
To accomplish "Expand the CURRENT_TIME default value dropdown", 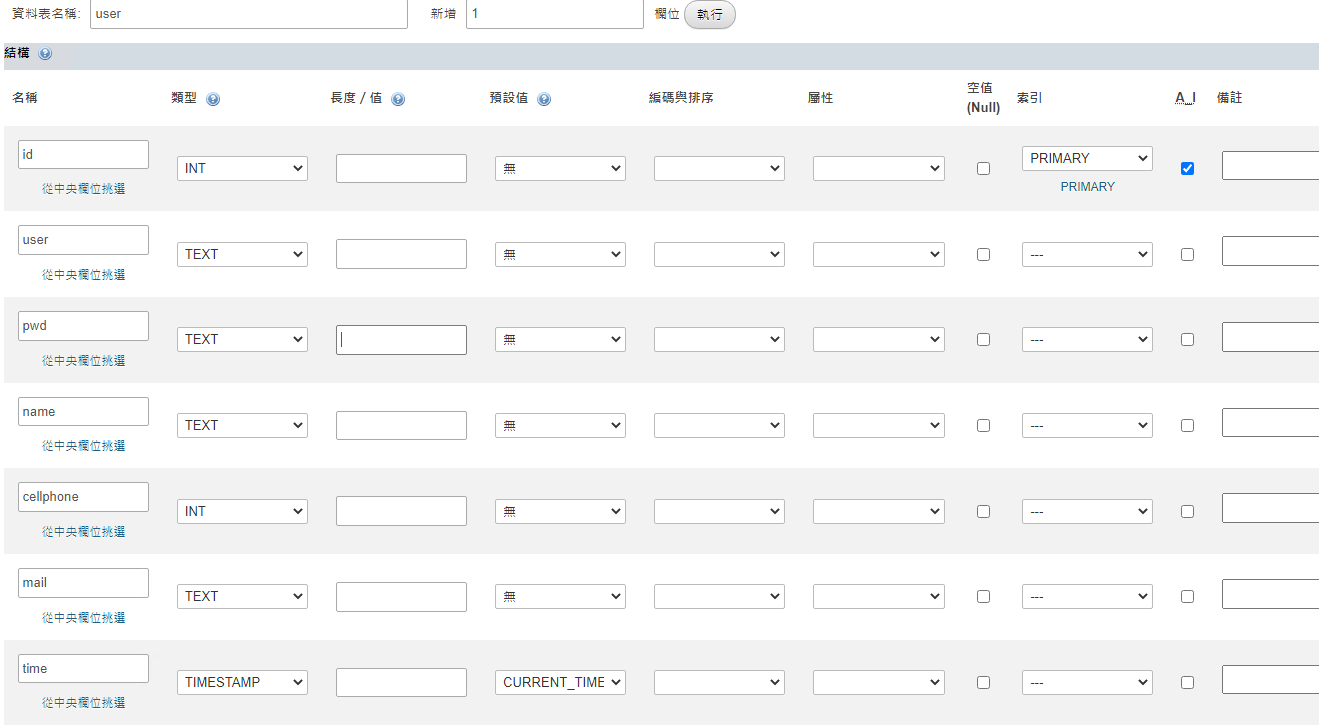I will point(560,682).
